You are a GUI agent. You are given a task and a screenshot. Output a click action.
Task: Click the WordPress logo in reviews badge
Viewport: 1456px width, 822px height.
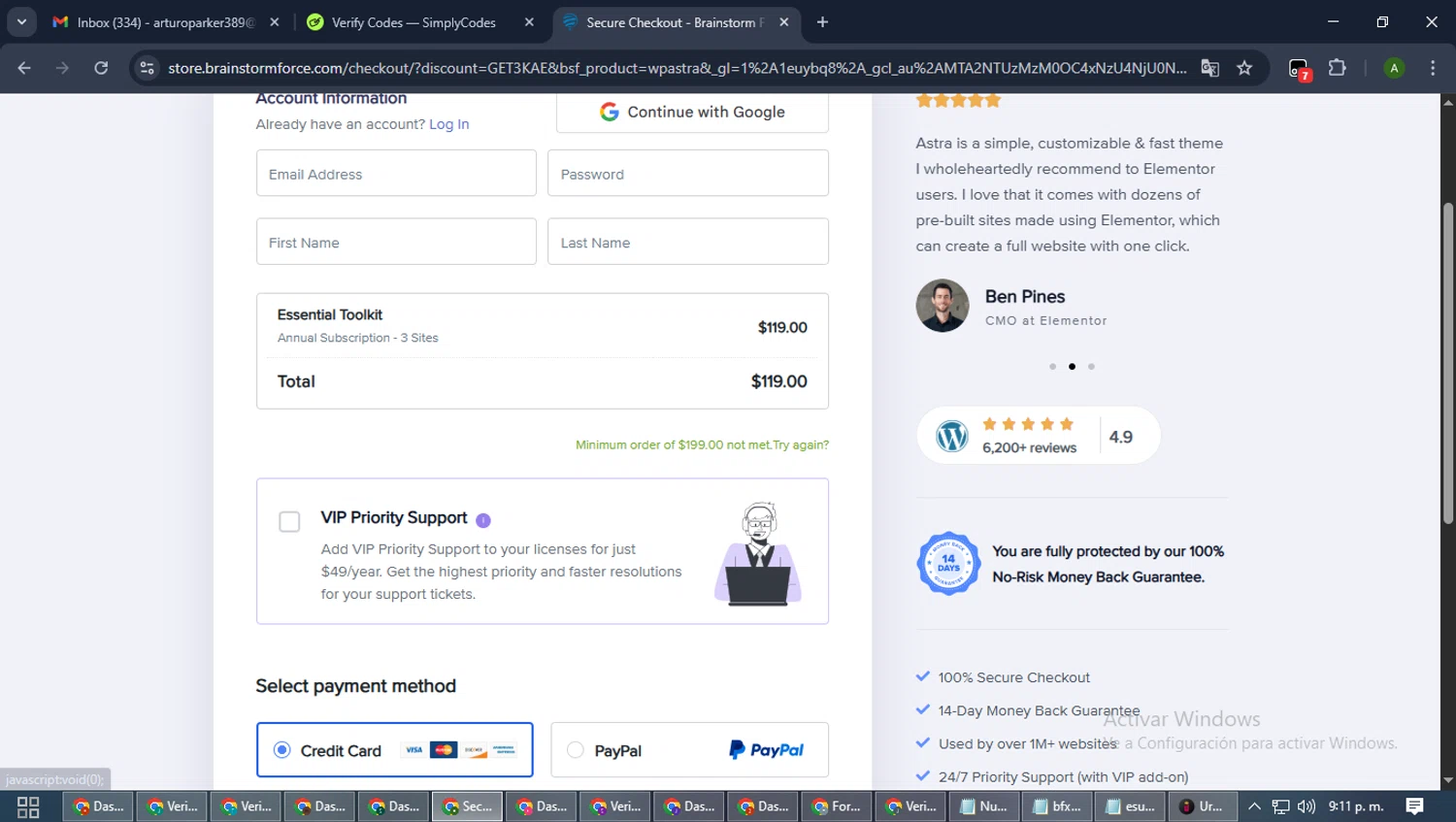coord(952,436)
